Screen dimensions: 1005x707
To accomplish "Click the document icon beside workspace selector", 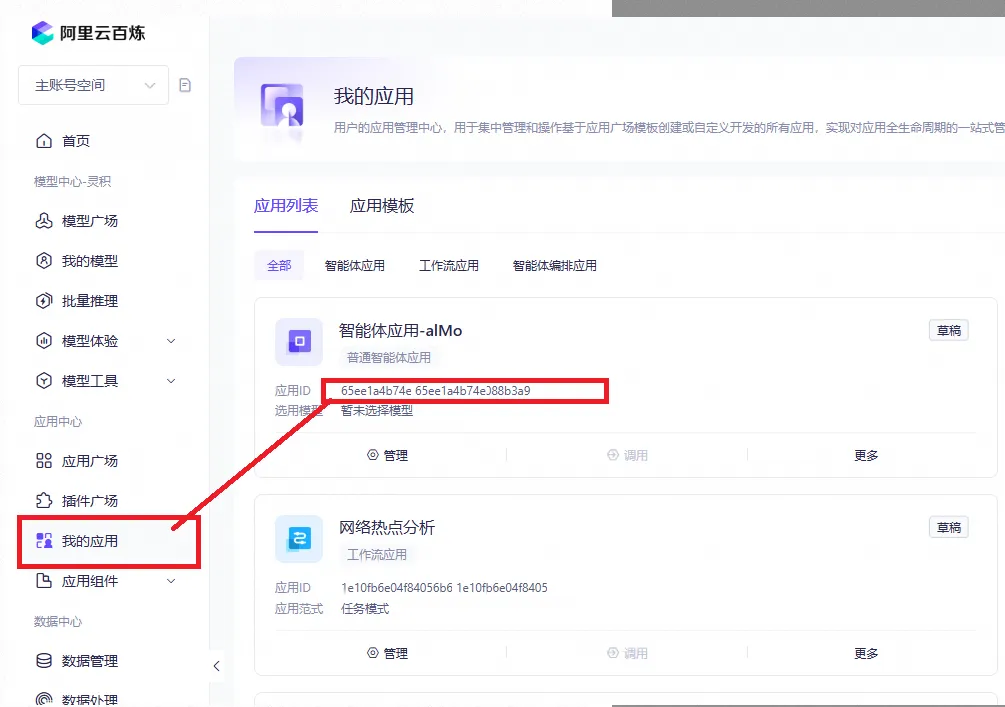I will point(185,85).
